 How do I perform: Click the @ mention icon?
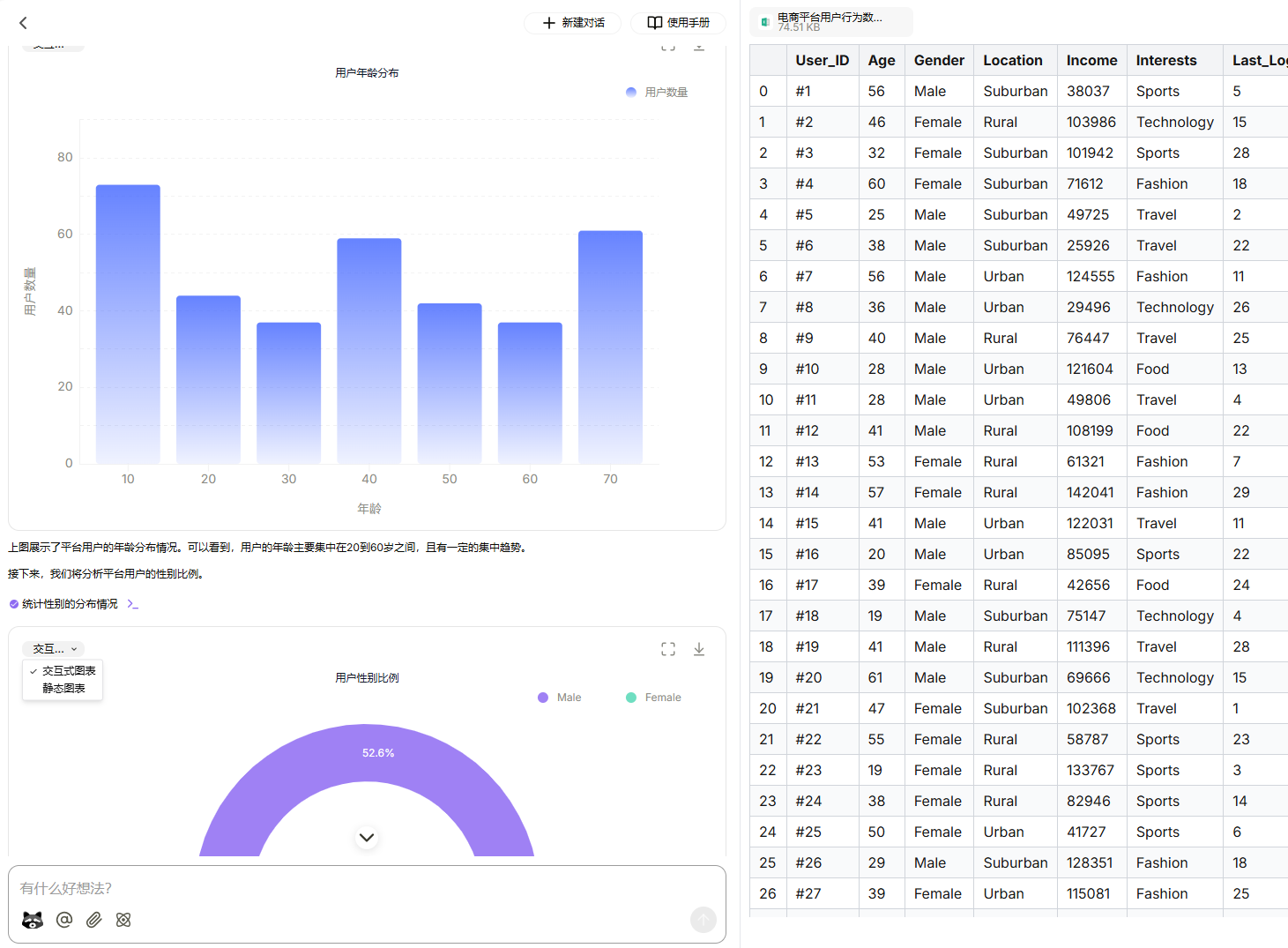click(64, 920)
